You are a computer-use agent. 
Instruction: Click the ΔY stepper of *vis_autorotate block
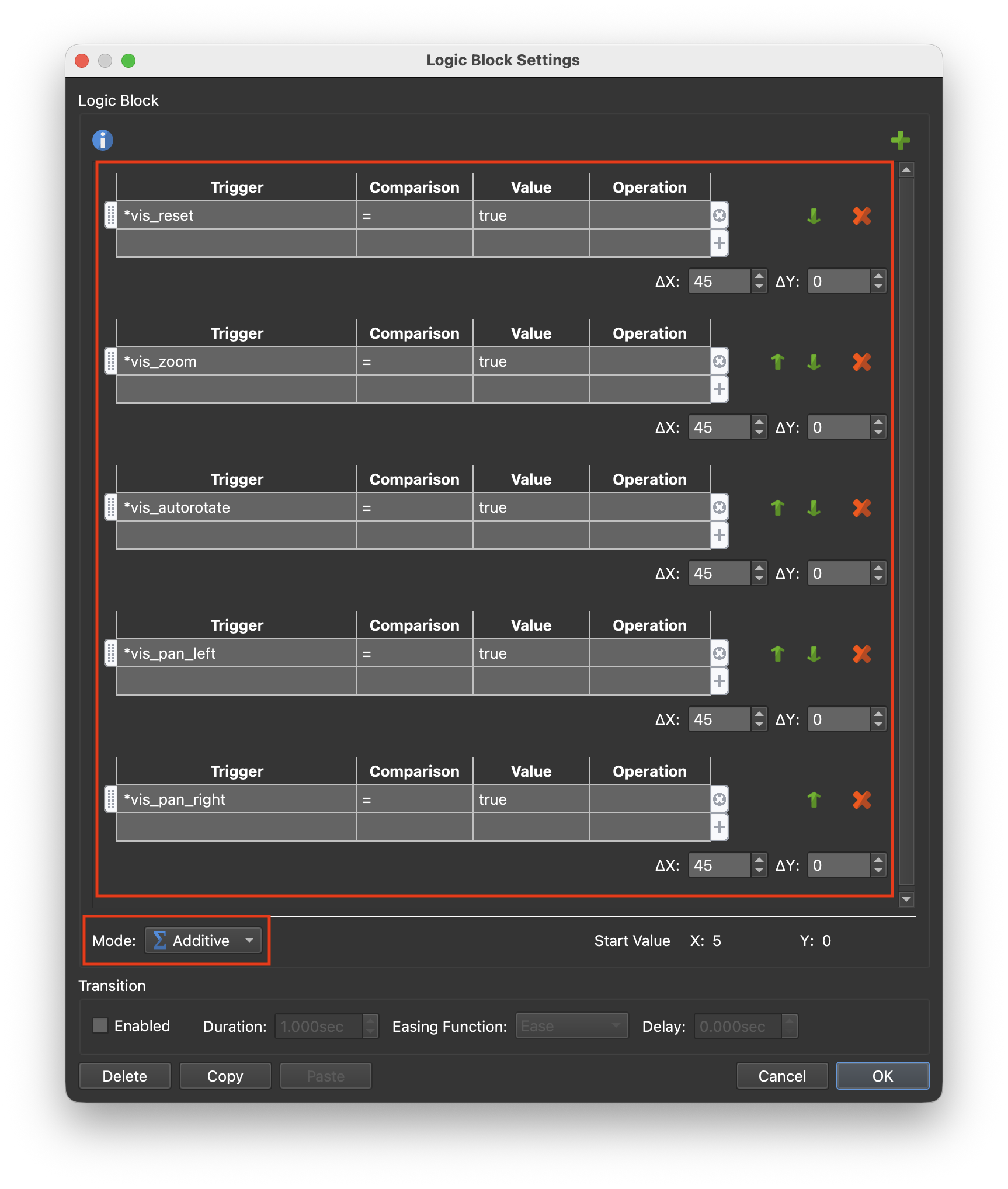pyautogui.click(x=878, y=573)
